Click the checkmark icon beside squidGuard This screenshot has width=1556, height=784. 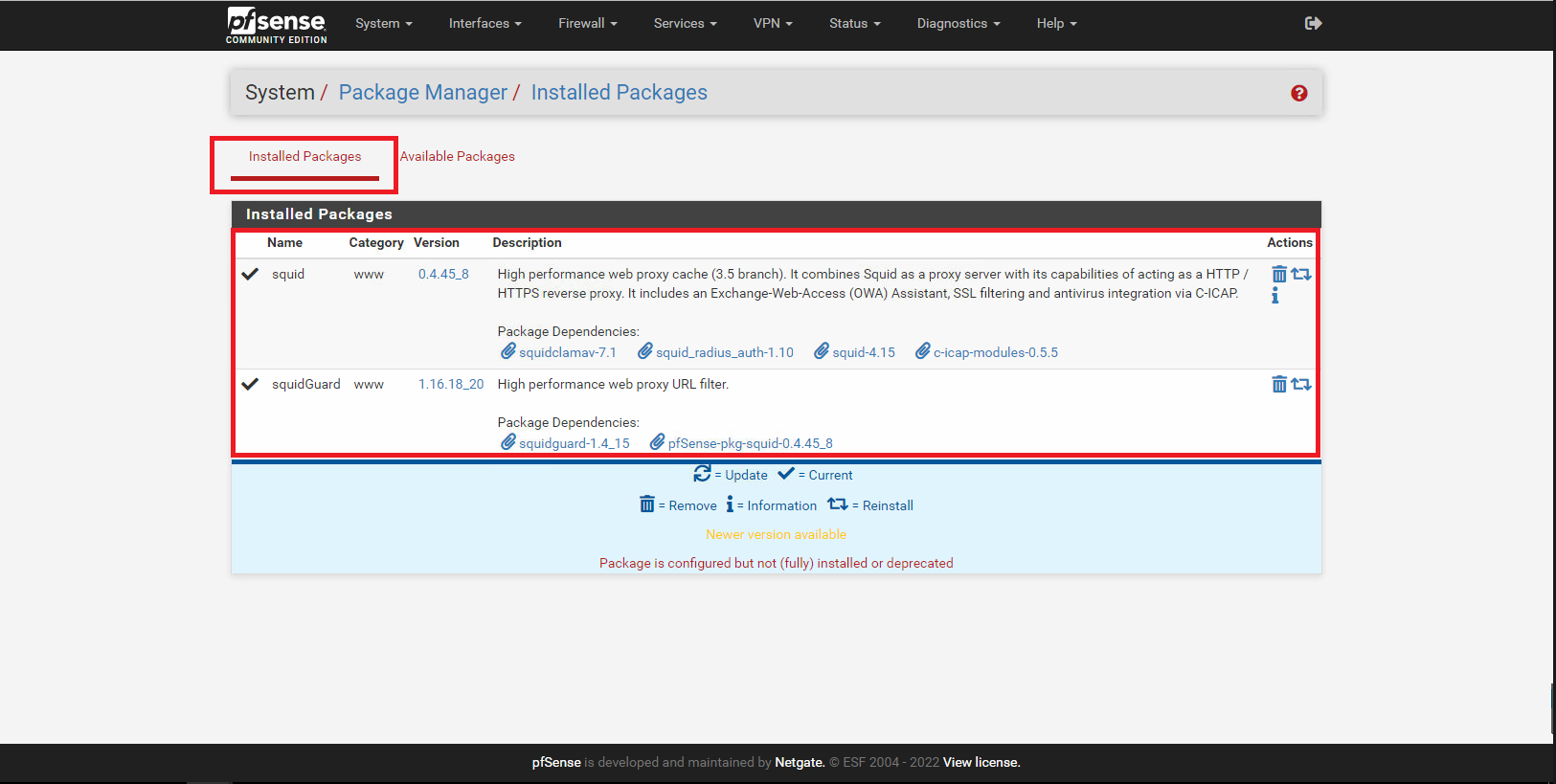pyautogui.click(x=250, y=384)
